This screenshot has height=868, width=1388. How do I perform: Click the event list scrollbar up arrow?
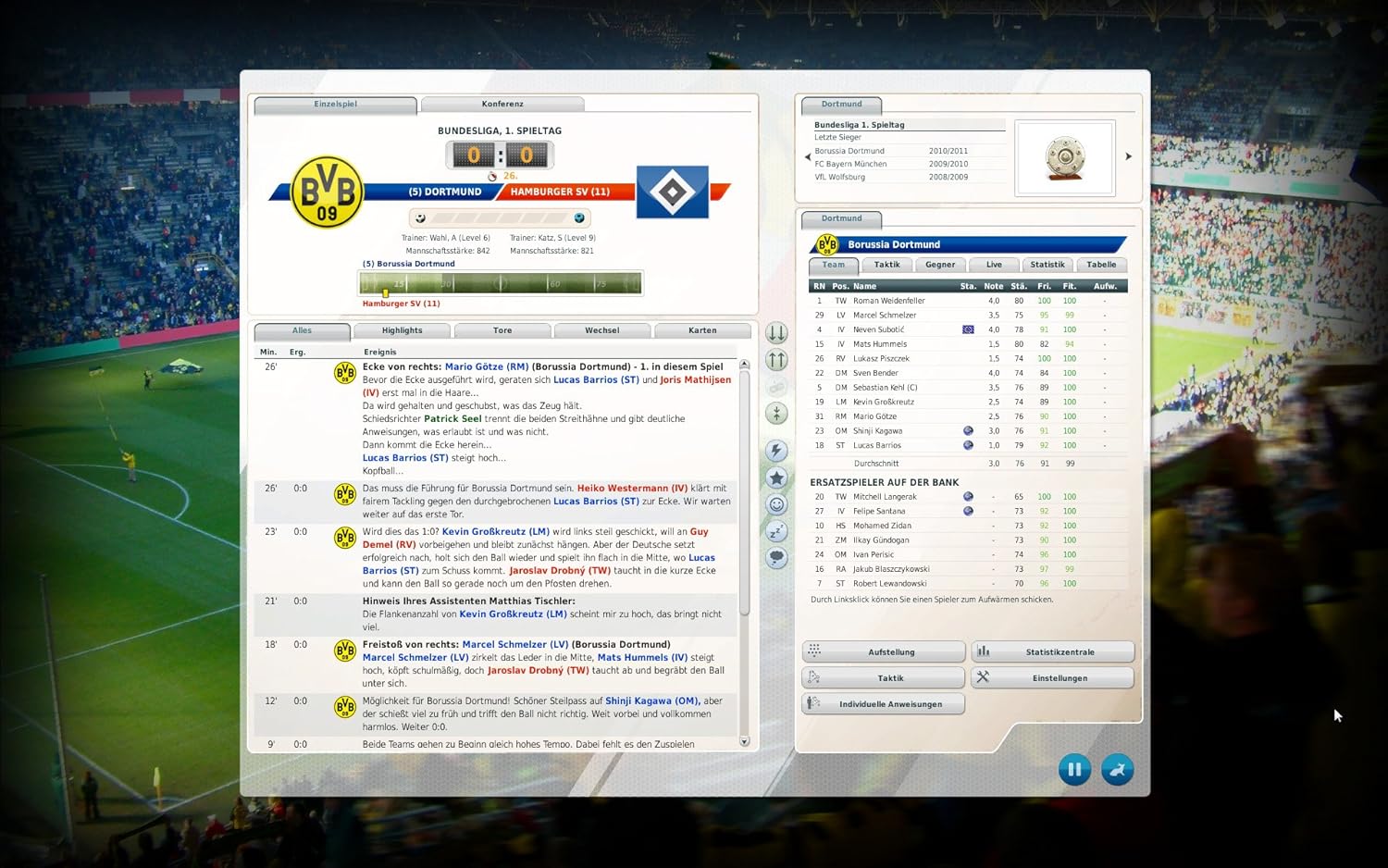click(x=744, y=365)
